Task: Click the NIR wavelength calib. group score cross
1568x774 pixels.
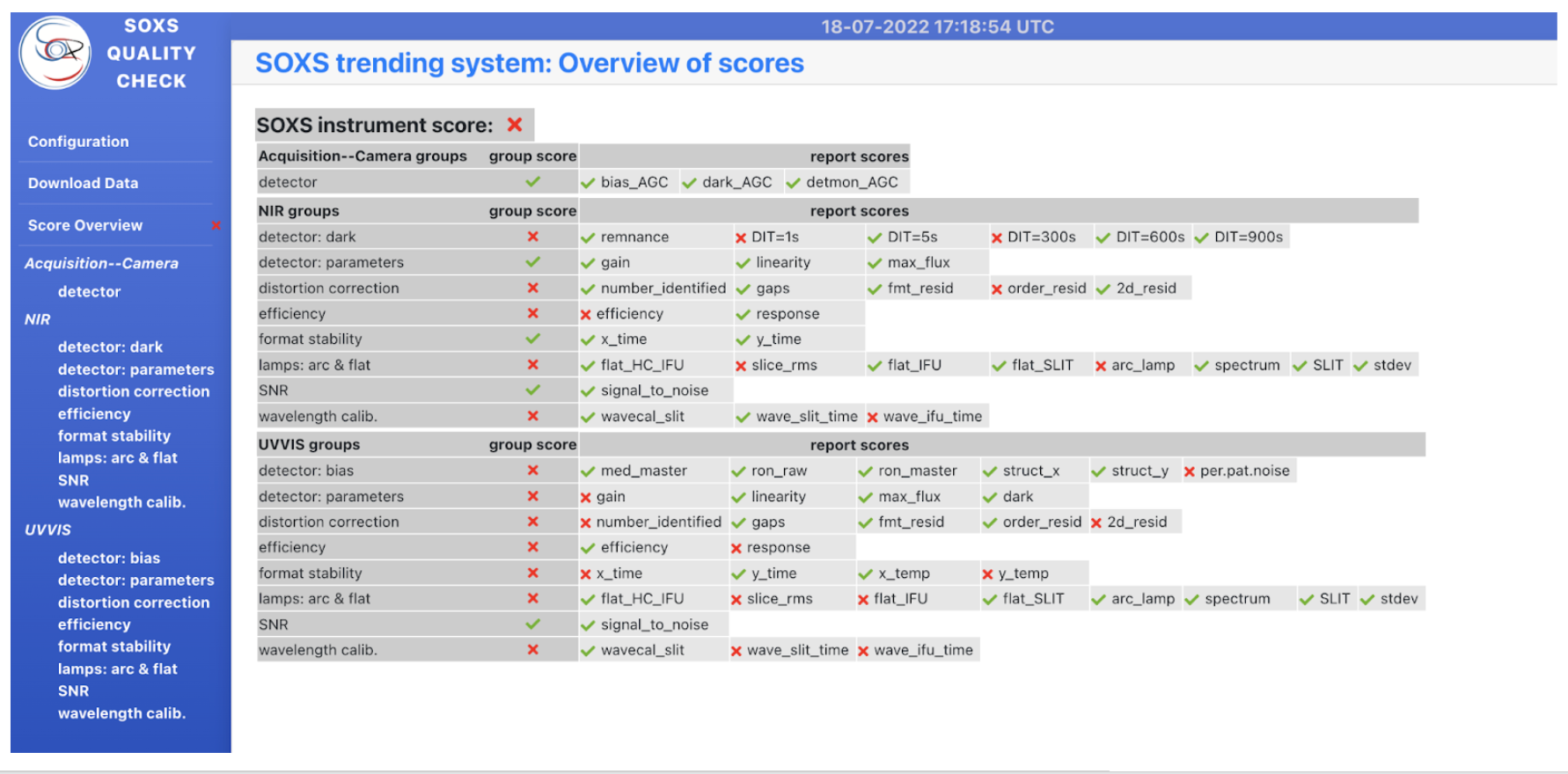Action: click(x=532, y=415)
